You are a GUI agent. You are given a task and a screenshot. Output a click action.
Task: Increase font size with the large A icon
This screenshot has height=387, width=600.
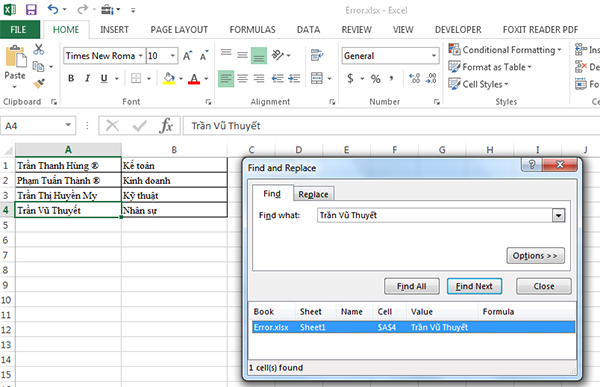[x=187, y=56]
